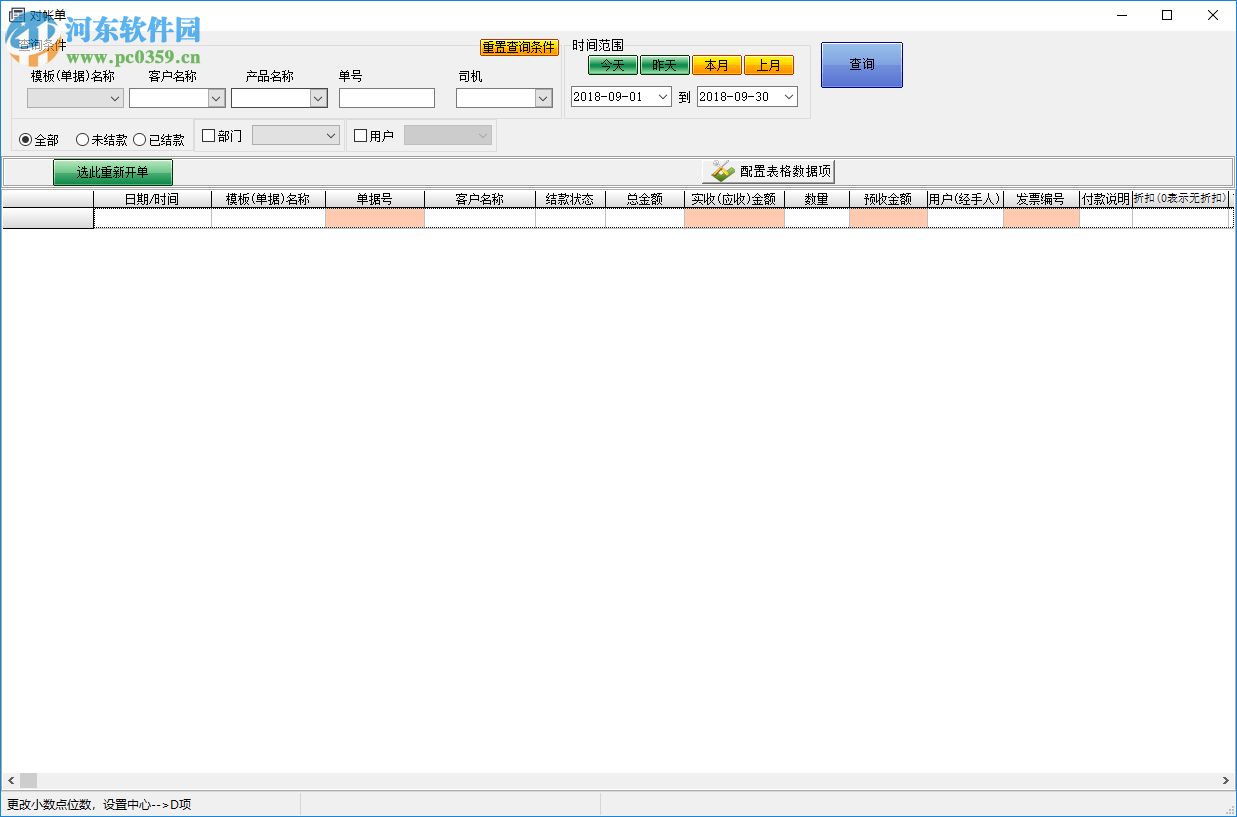Open the end date 2018-09-30 picker

(788, 97)
